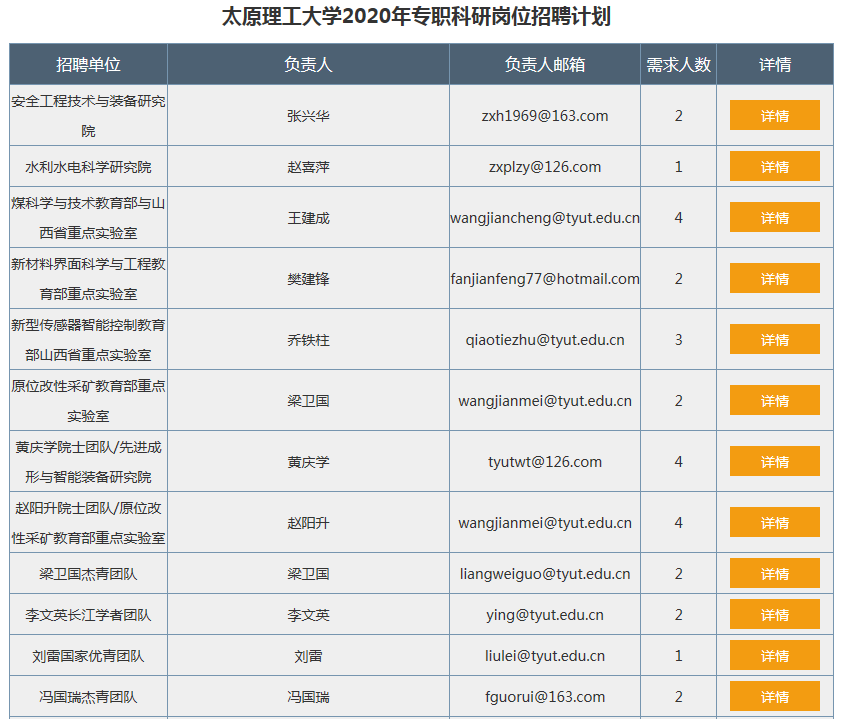Viewport: 841px width, 719px height.
Task: Click unit 赵阳升院士团队/原位改性采矿教育部重点实验室
Action: click(88, 523)
